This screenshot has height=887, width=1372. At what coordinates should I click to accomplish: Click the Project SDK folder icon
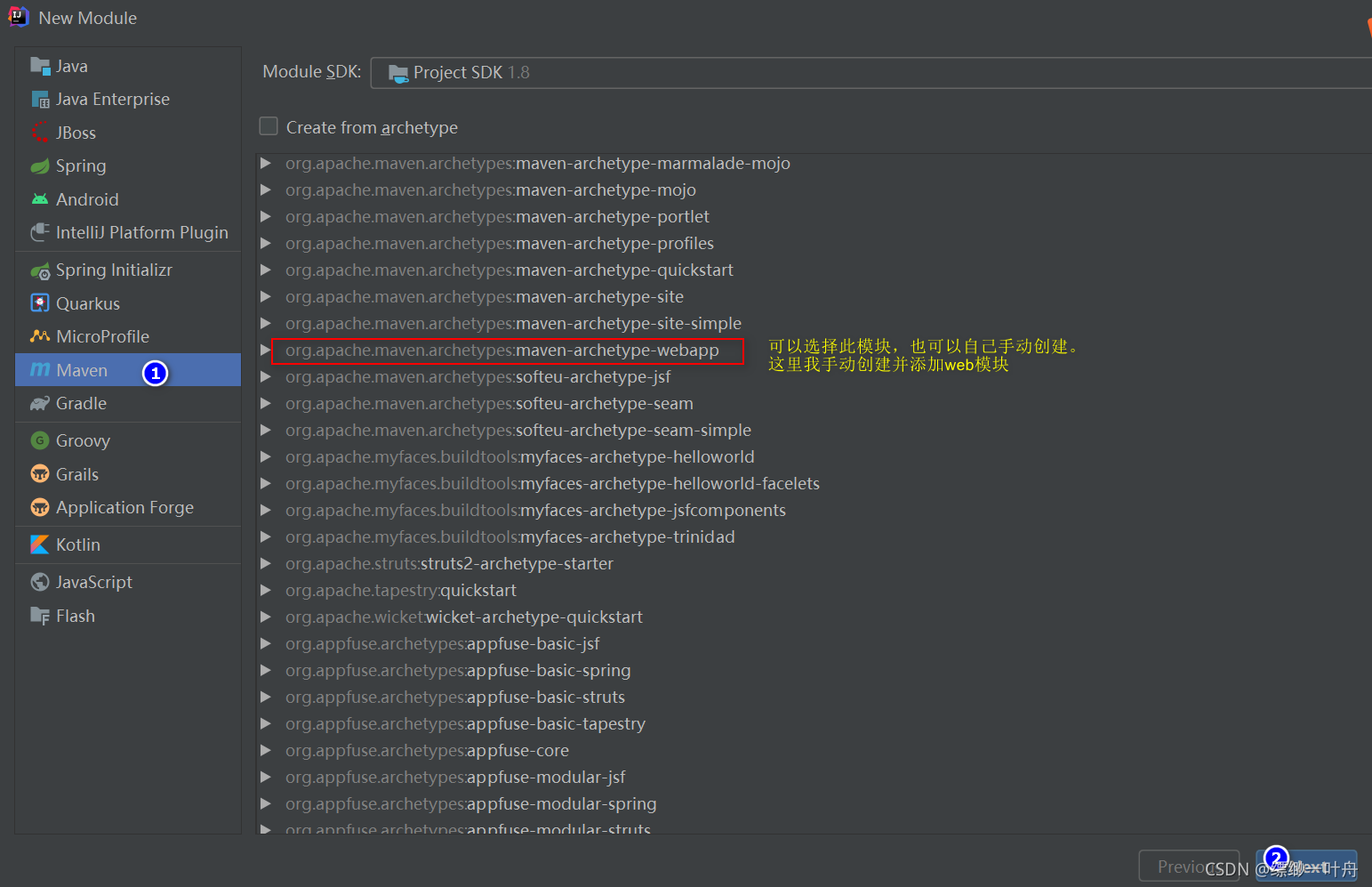tap(398, 73)
